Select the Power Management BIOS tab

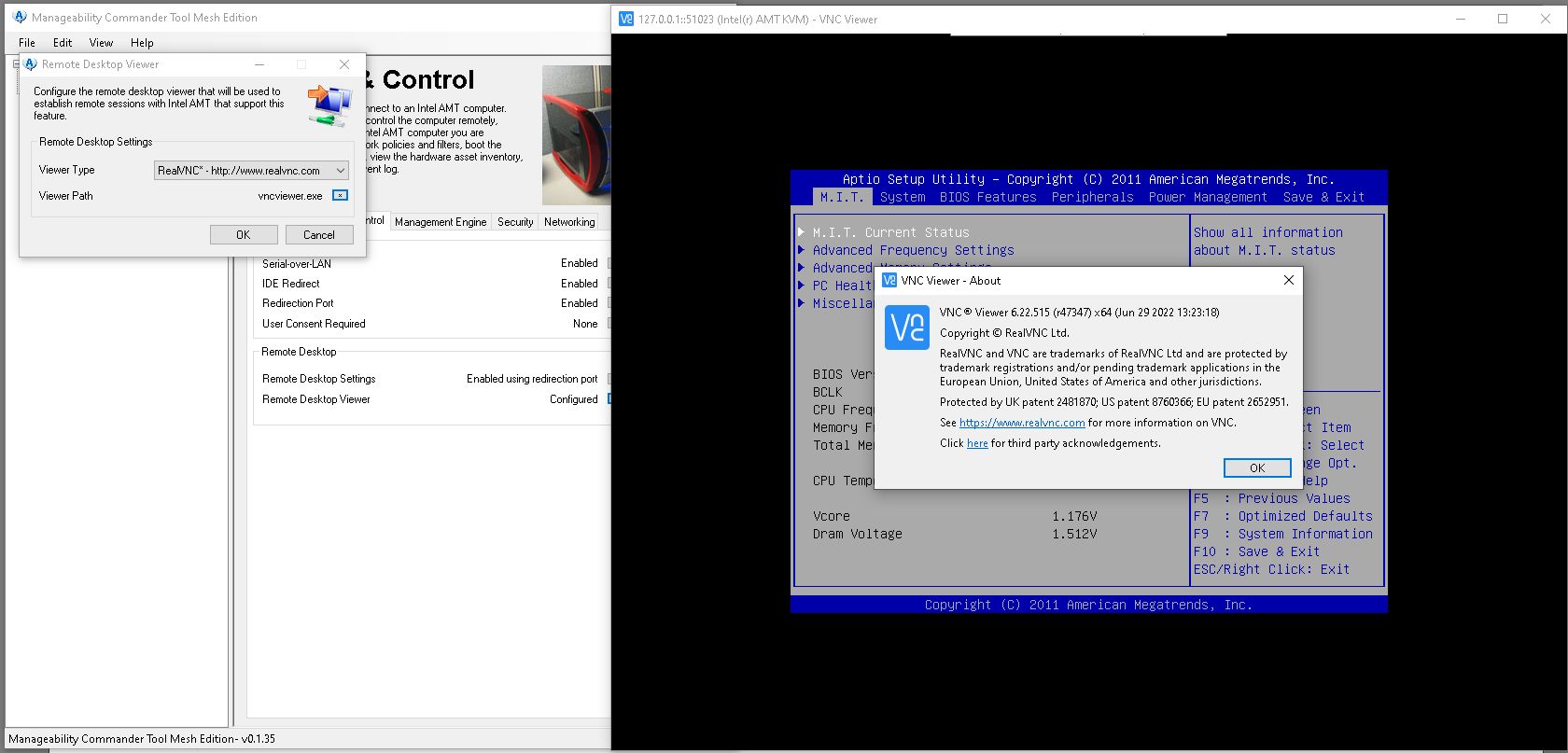point(1208,197)
